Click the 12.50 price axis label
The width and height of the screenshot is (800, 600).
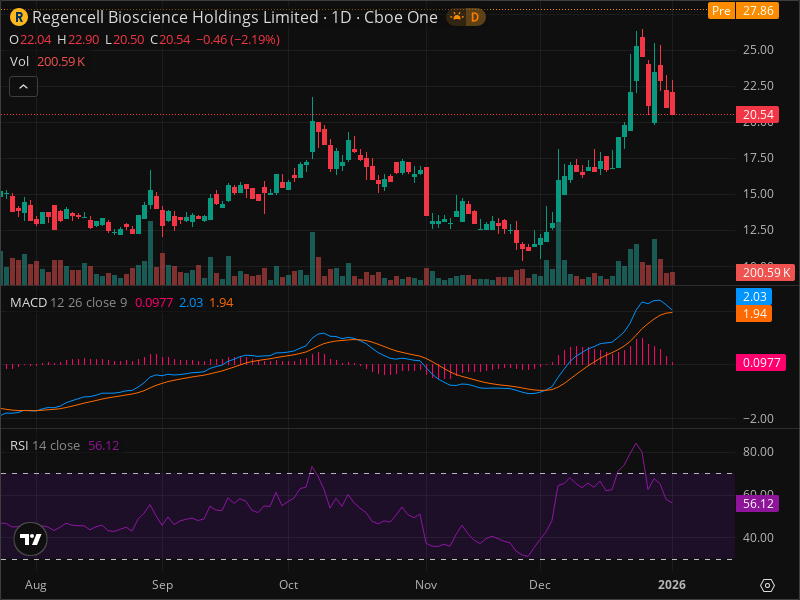point(758,230)
